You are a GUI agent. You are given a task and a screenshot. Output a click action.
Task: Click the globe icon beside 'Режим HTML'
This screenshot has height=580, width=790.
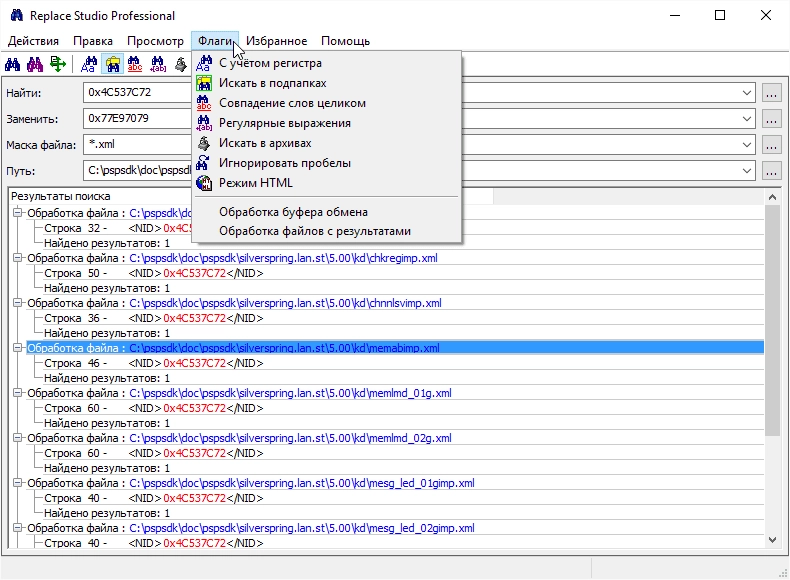pos(204,183)
